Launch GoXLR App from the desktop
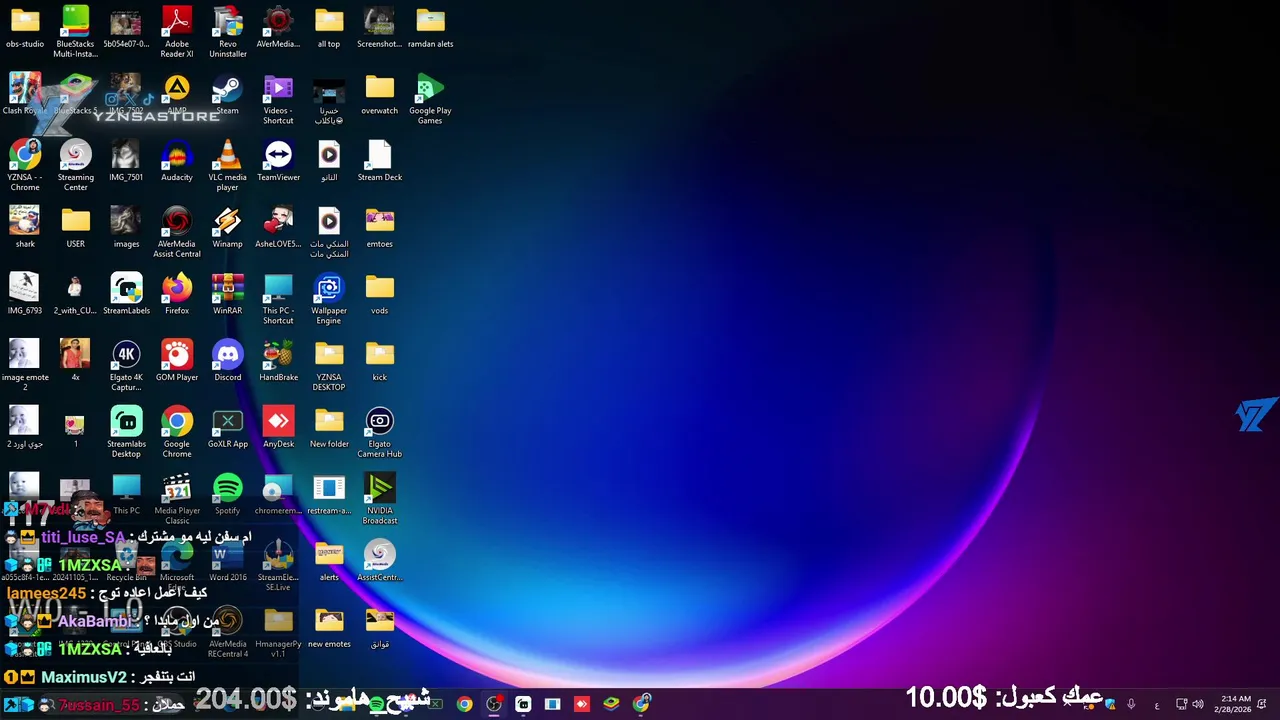The image size is (1280, 720). click(228, 428)
